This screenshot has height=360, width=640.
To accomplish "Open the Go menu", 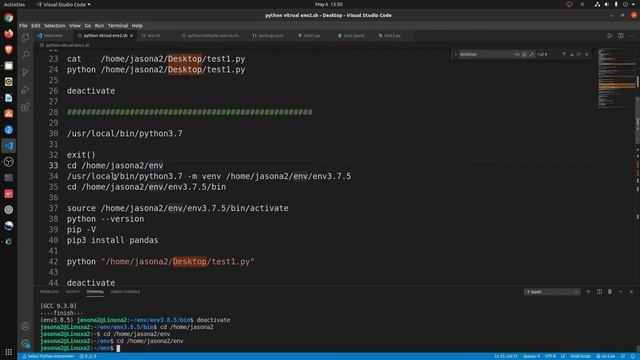I will (x=88, y=25).
